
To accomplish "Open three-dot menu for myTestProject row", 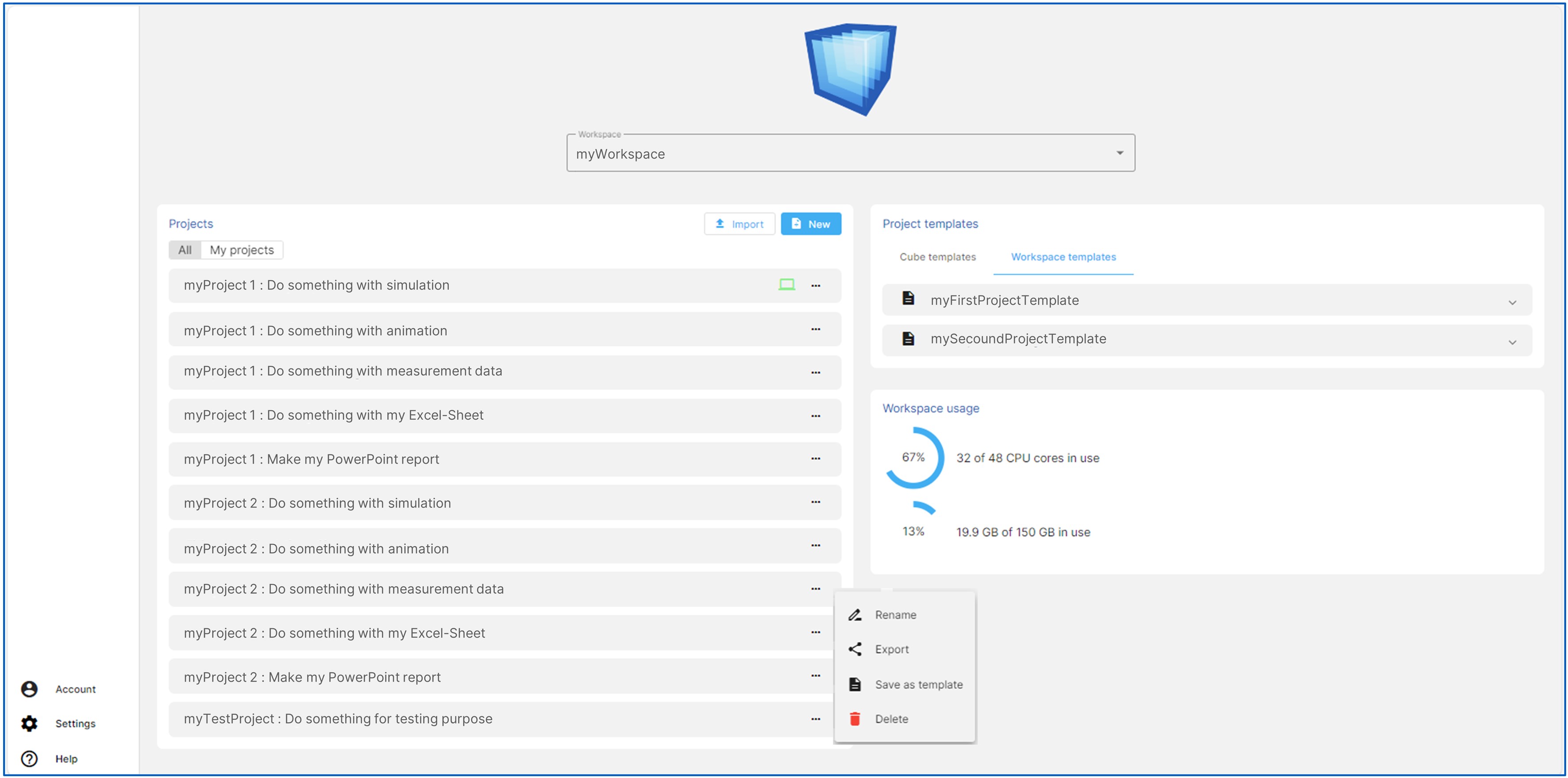I will 815,719.
